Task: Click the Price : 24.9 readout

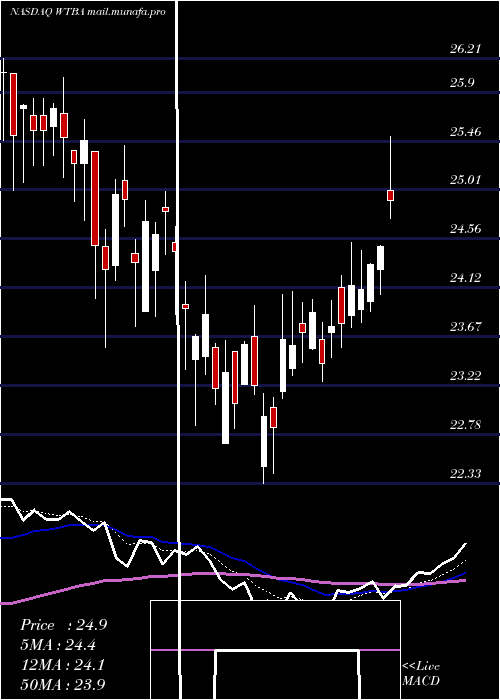Action: click(63, 625)
